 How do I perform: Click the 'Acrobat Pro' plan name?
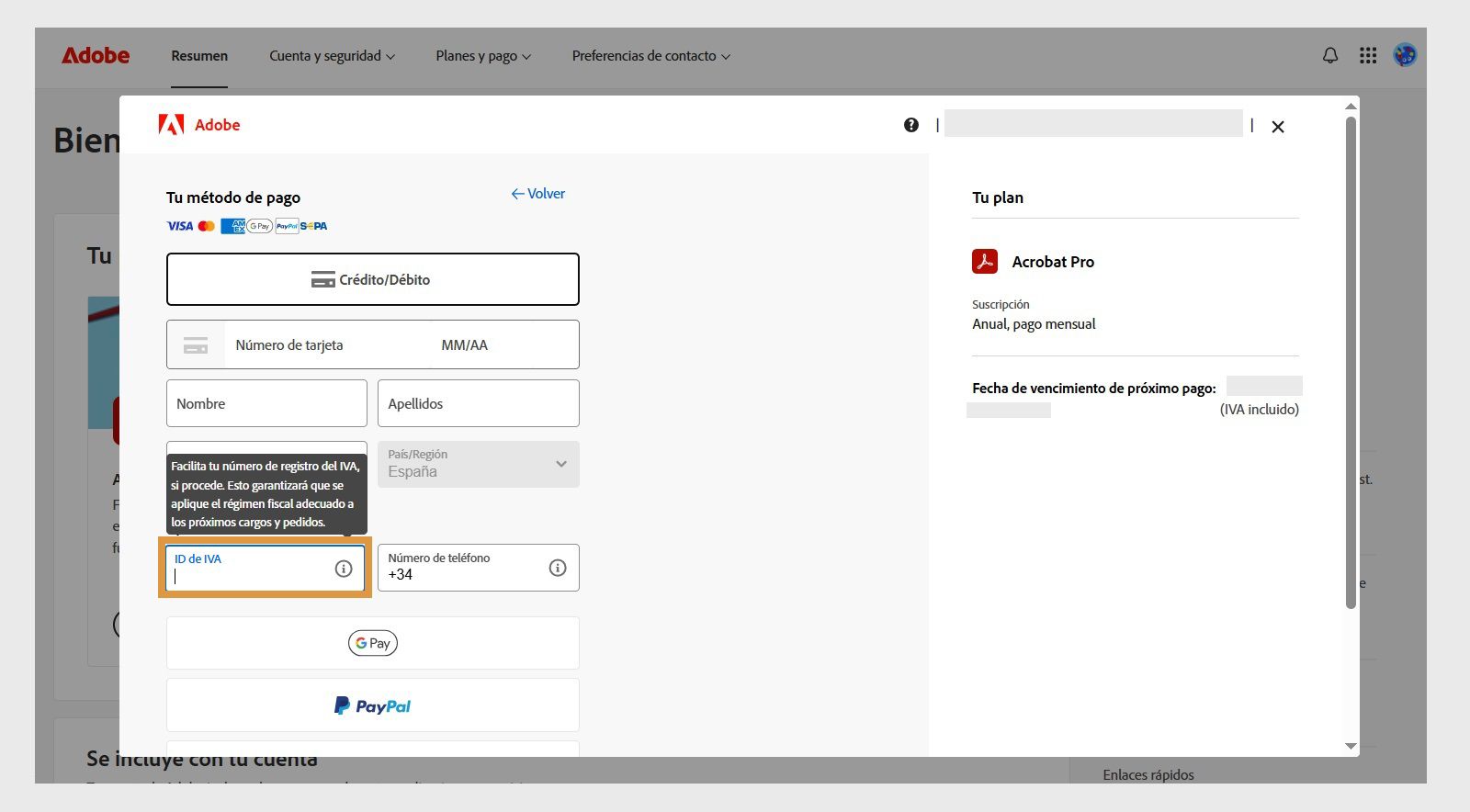click(x=1053, y=262)
